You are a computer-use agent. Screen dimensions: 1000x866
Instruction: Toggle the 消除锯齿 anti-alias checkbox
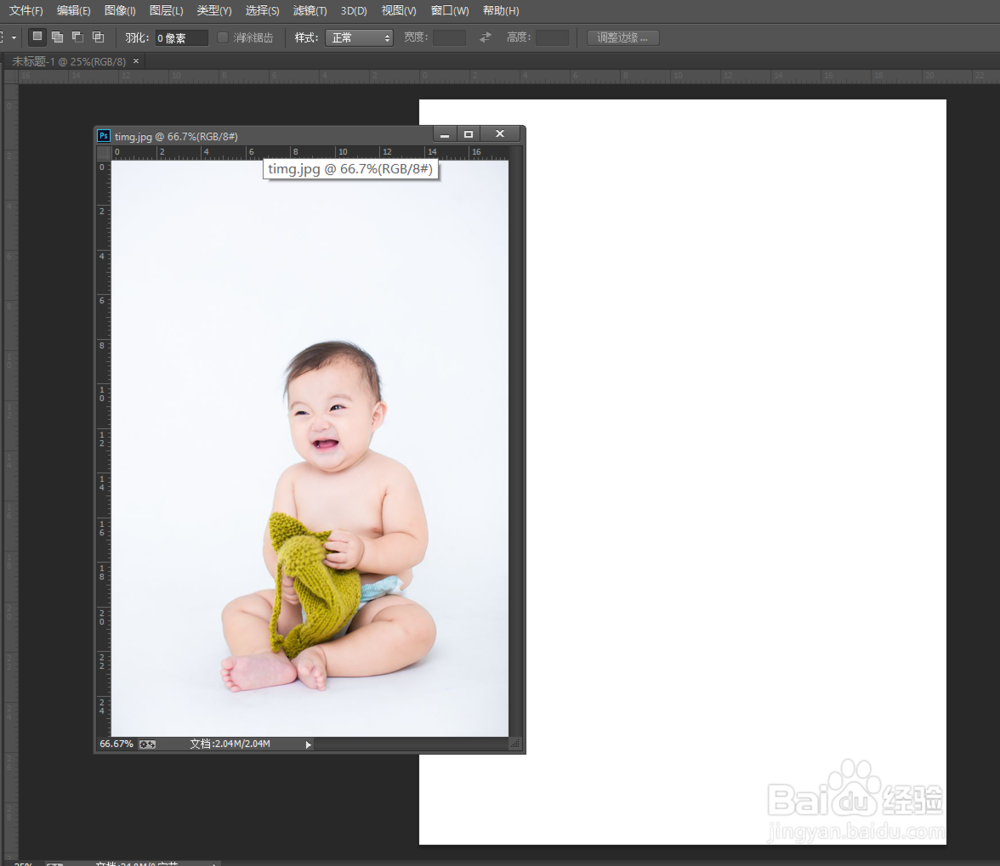click(223, 38)
